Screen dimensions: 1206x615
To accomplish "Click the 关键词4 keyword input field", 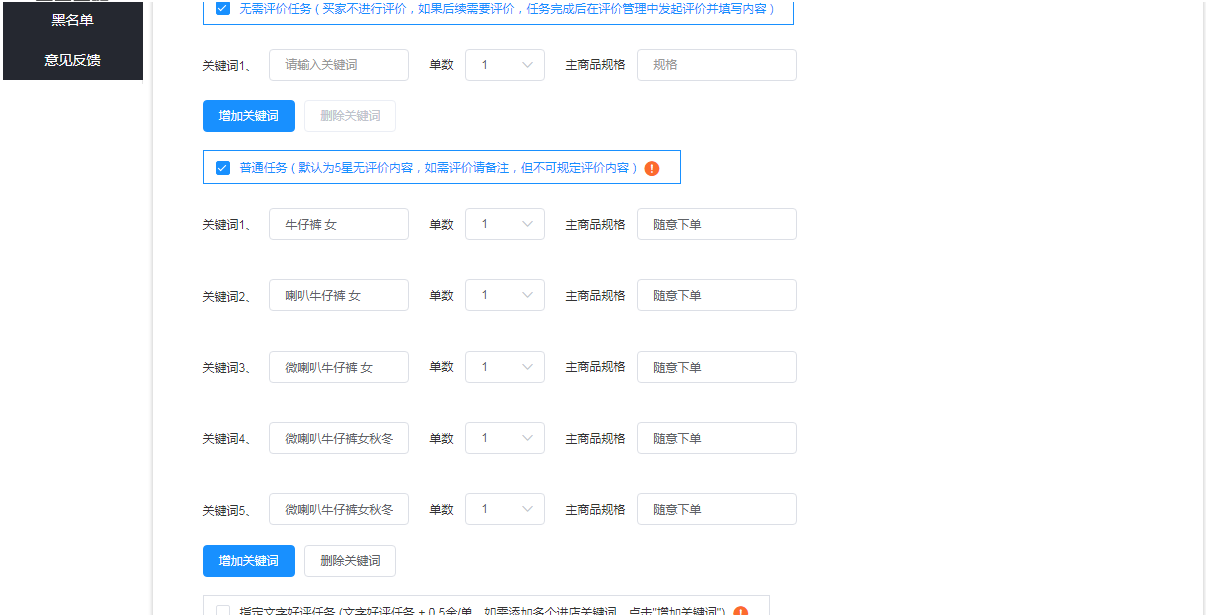I will tap(338, 438).
